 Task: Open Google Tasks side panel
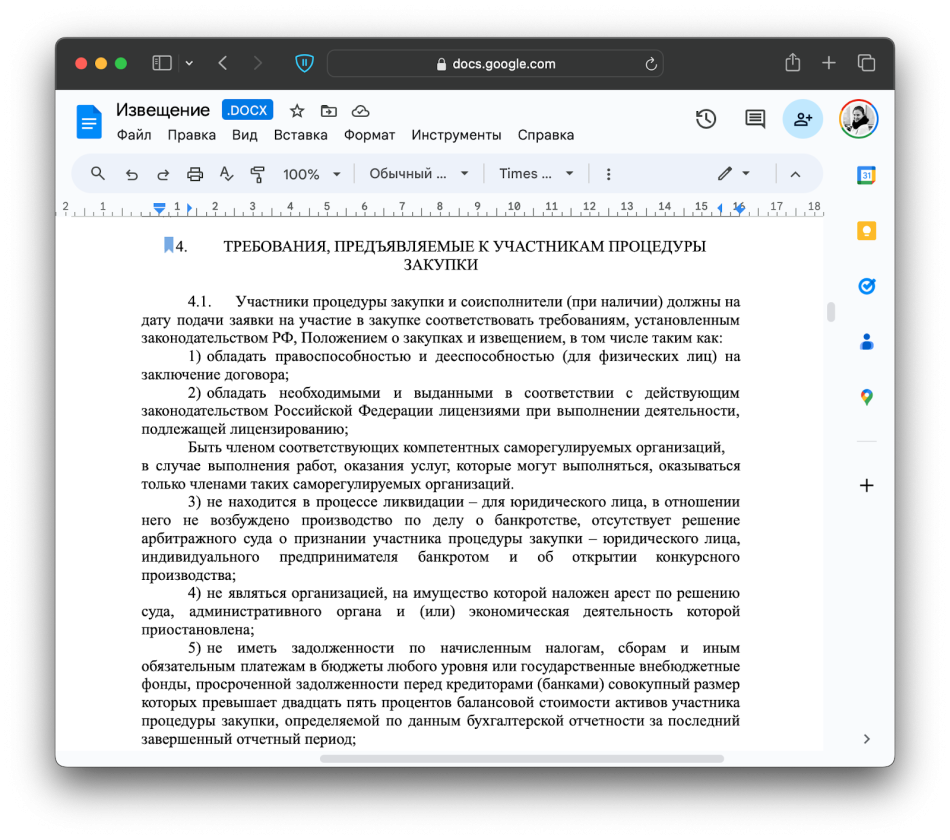pyautogui.click(x=866, y=286)
